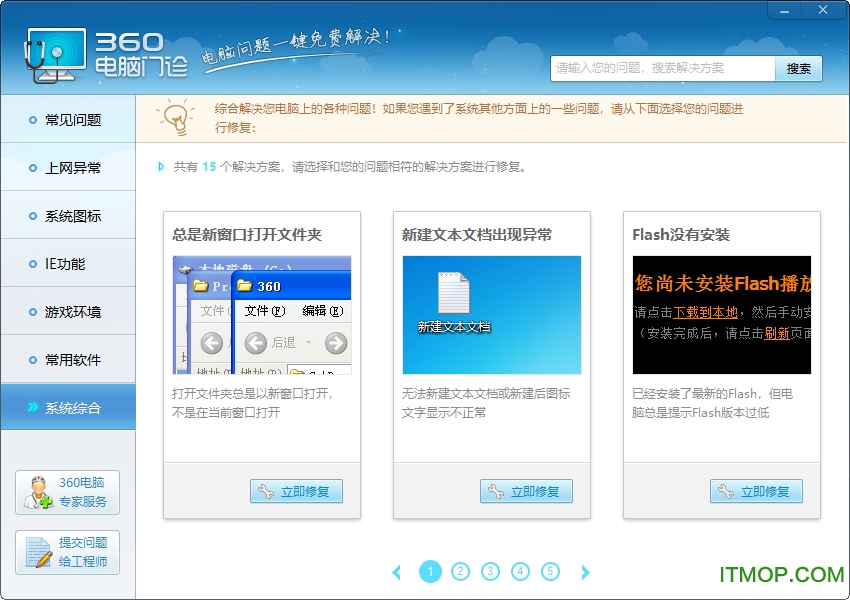Viewport: 850px width, 600px height.
Task: Click the right pagination arrow
Action: click(x=585, y=571)
